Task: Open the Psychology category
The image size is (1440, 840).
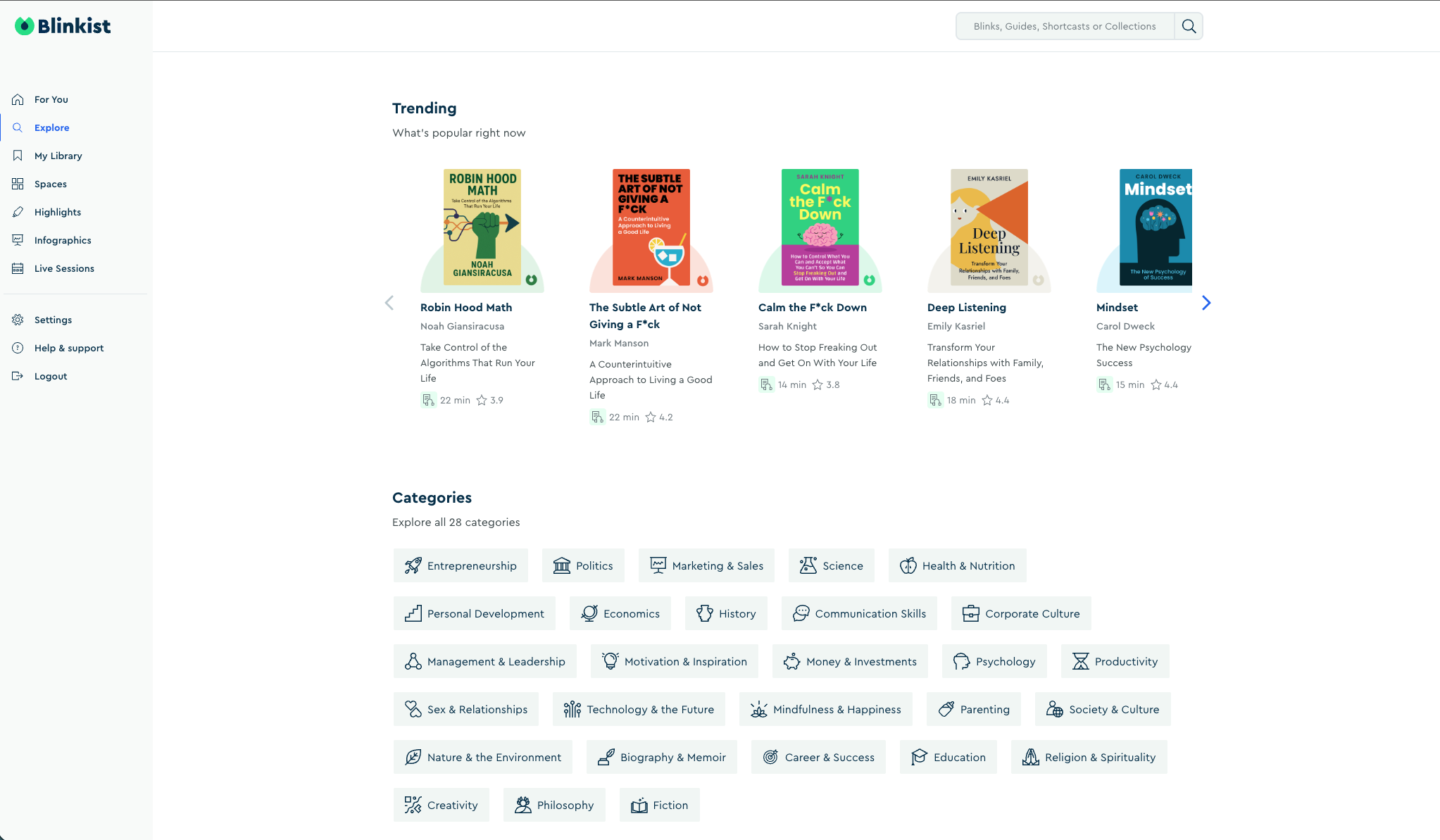Action: pos(994,661)
